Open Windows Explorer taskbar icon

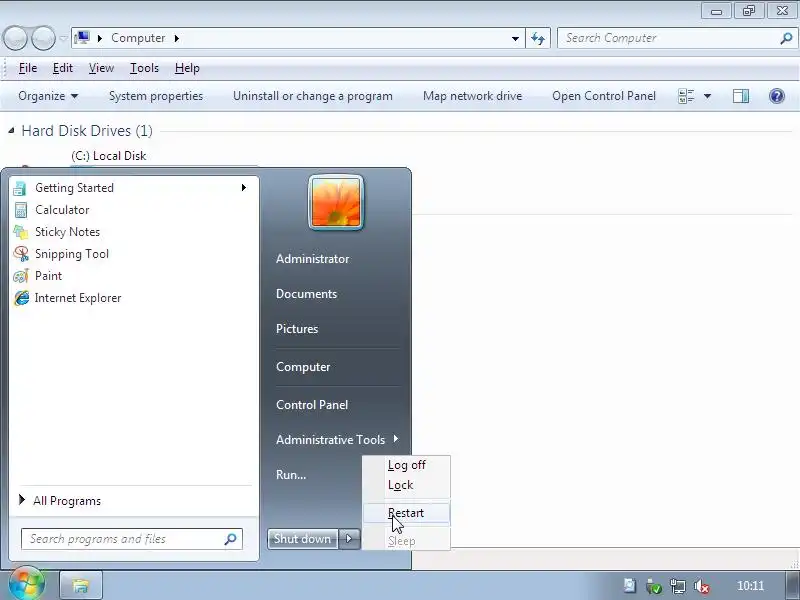[x=81, y=585]
